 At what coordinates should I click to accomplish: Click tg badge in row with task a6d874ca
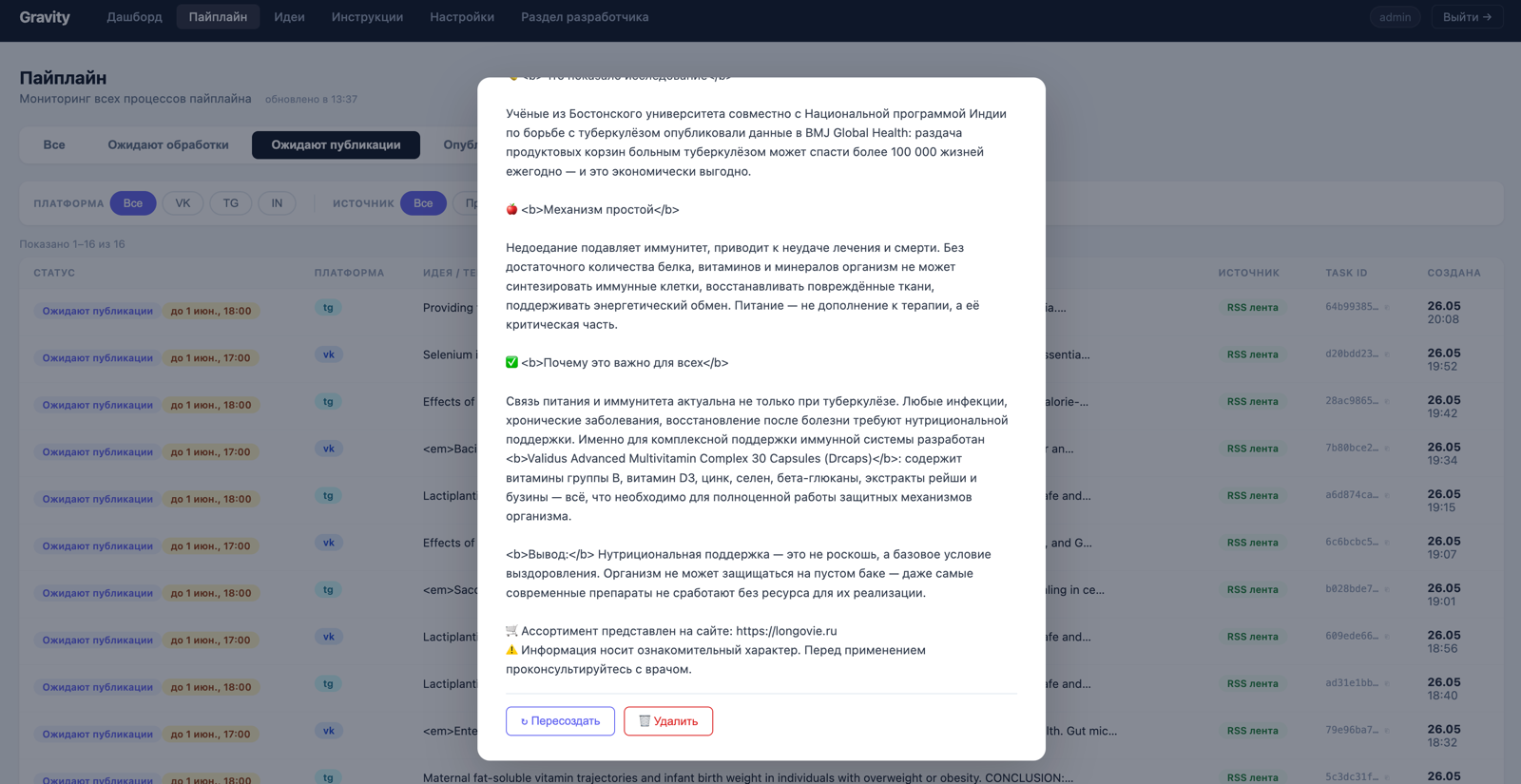pyautogui.click(x=328, y=496)
